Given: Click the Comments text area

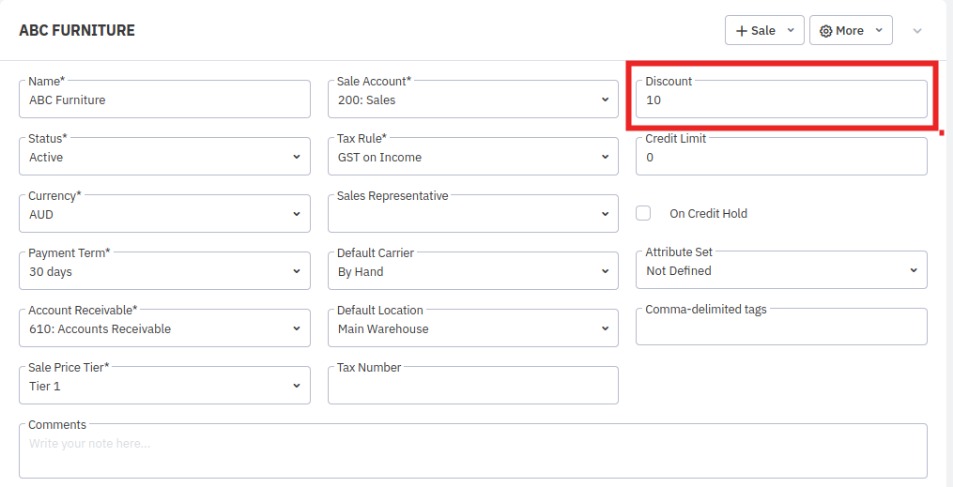Looking at the screenshot, I should click(472, 451).
